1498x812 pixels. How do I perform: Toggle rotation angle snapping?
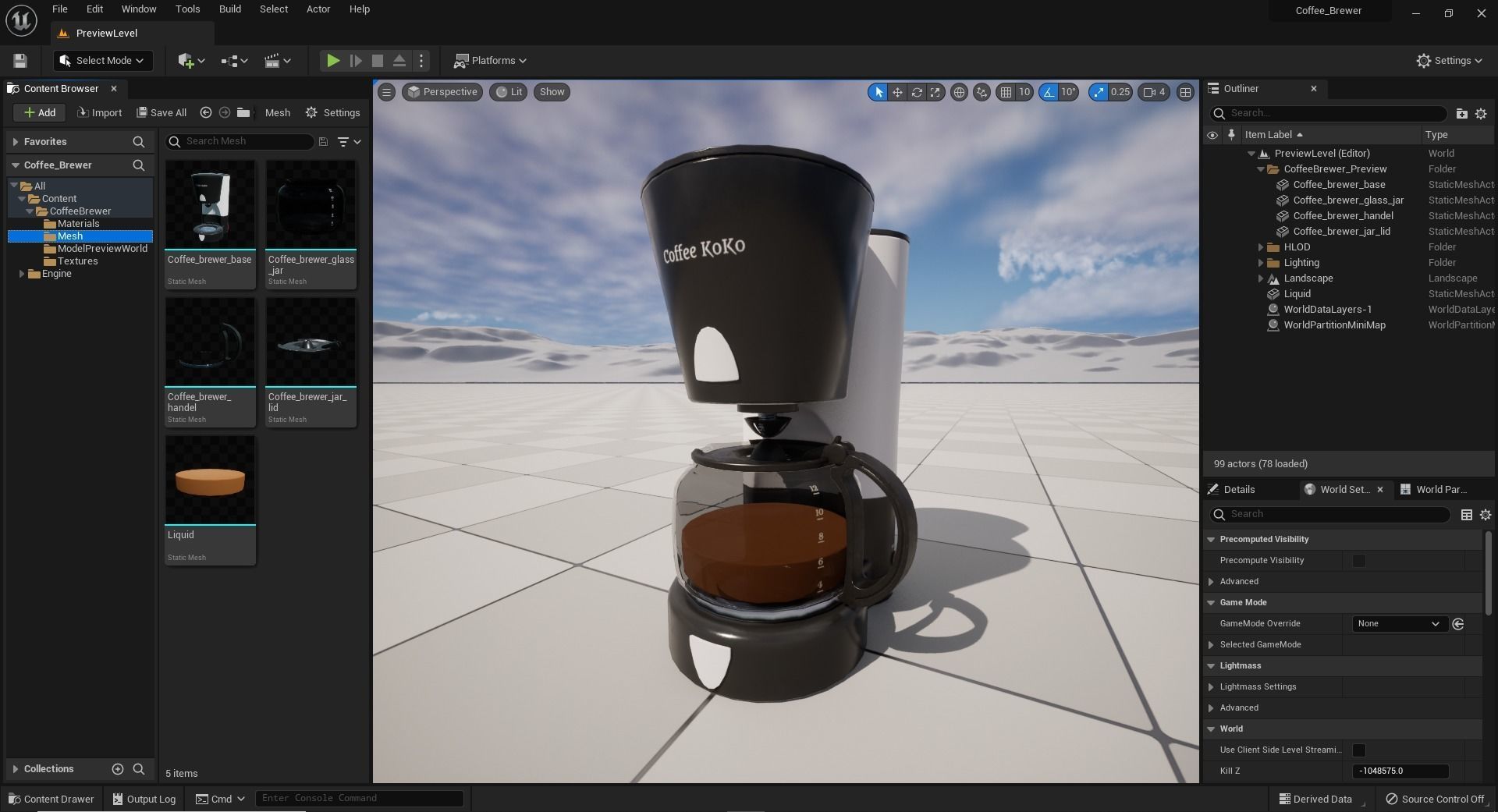click(1049, 92)
